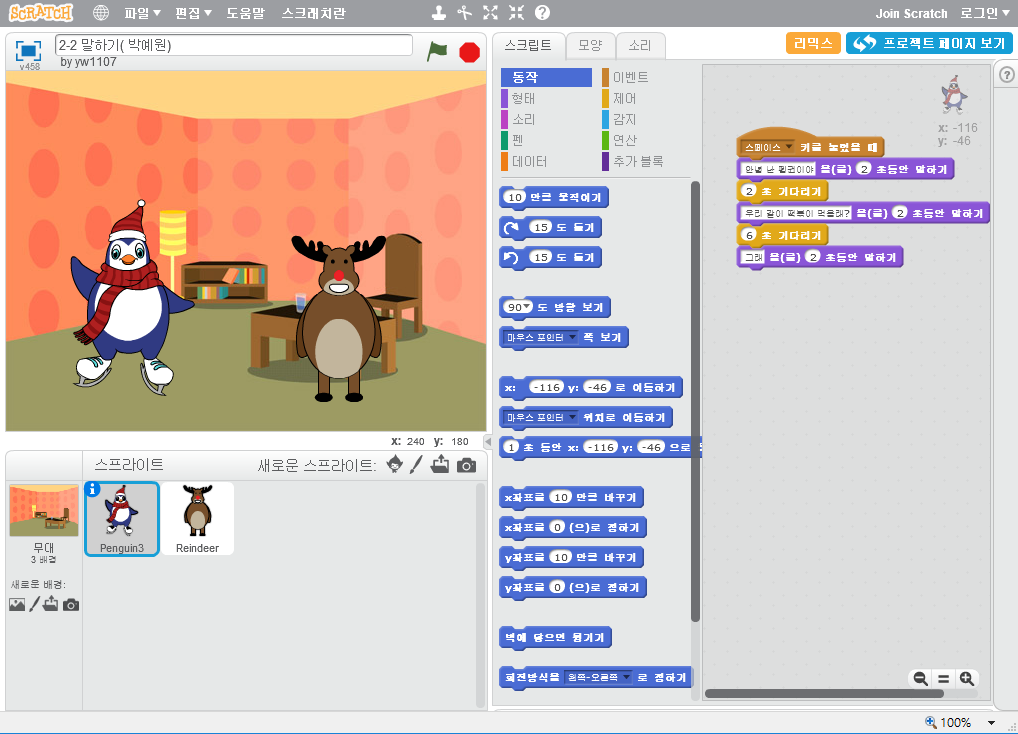
Task: Select the 형태 block category
Action: [523, 98]
